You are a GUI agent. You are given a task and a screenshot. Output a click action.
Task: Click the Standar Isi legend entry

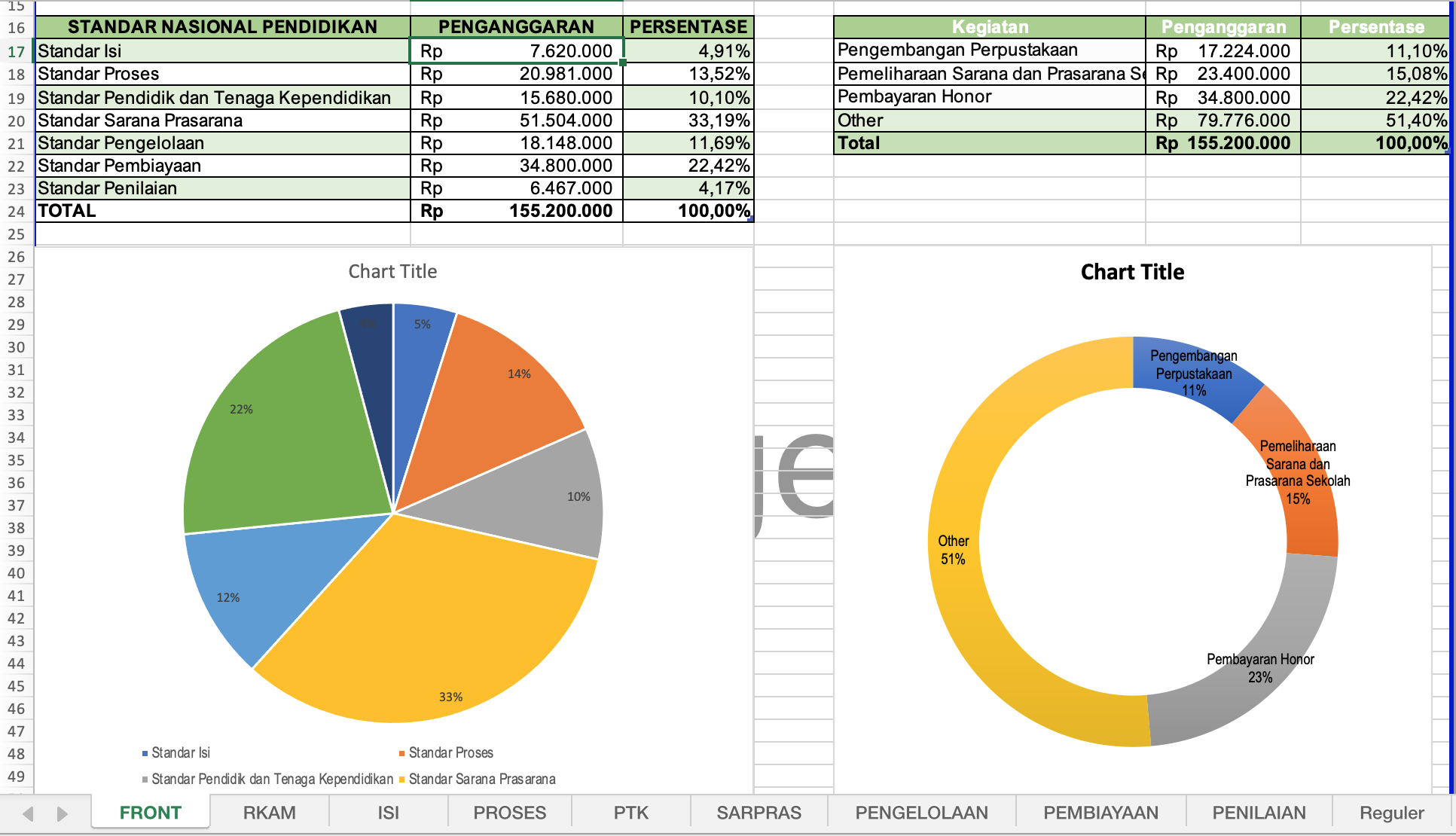point(181,752)
